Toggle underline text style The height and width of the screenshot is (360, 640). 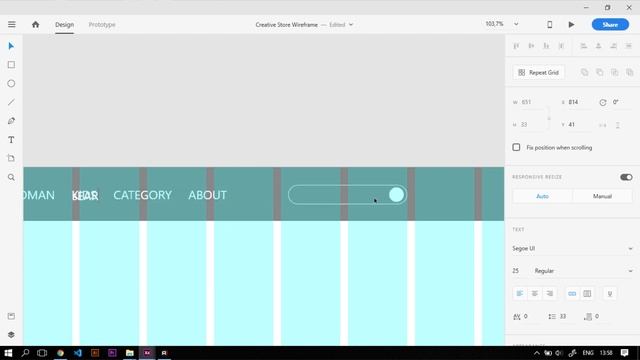610,293
